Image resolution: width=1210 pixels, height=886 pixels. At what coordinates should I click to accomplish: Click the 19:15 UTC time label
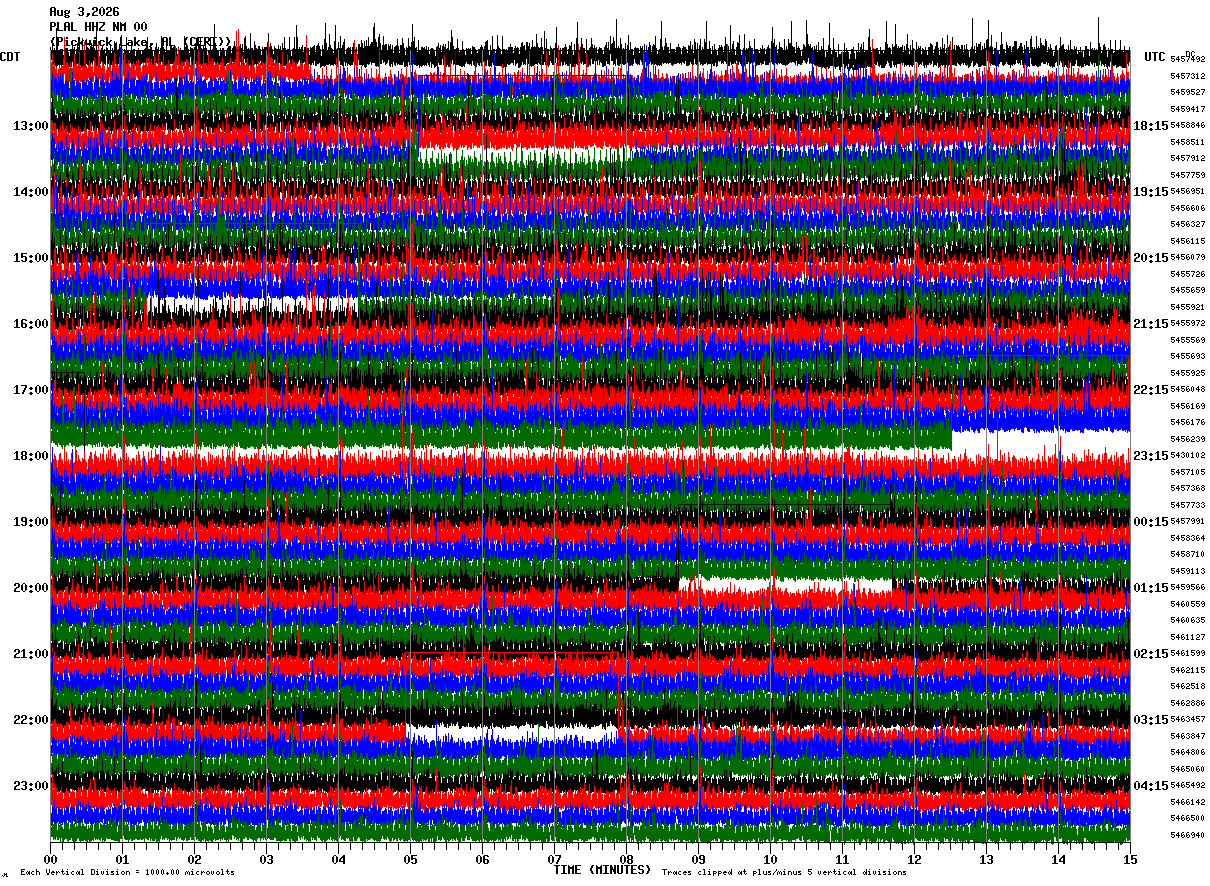1150,192
